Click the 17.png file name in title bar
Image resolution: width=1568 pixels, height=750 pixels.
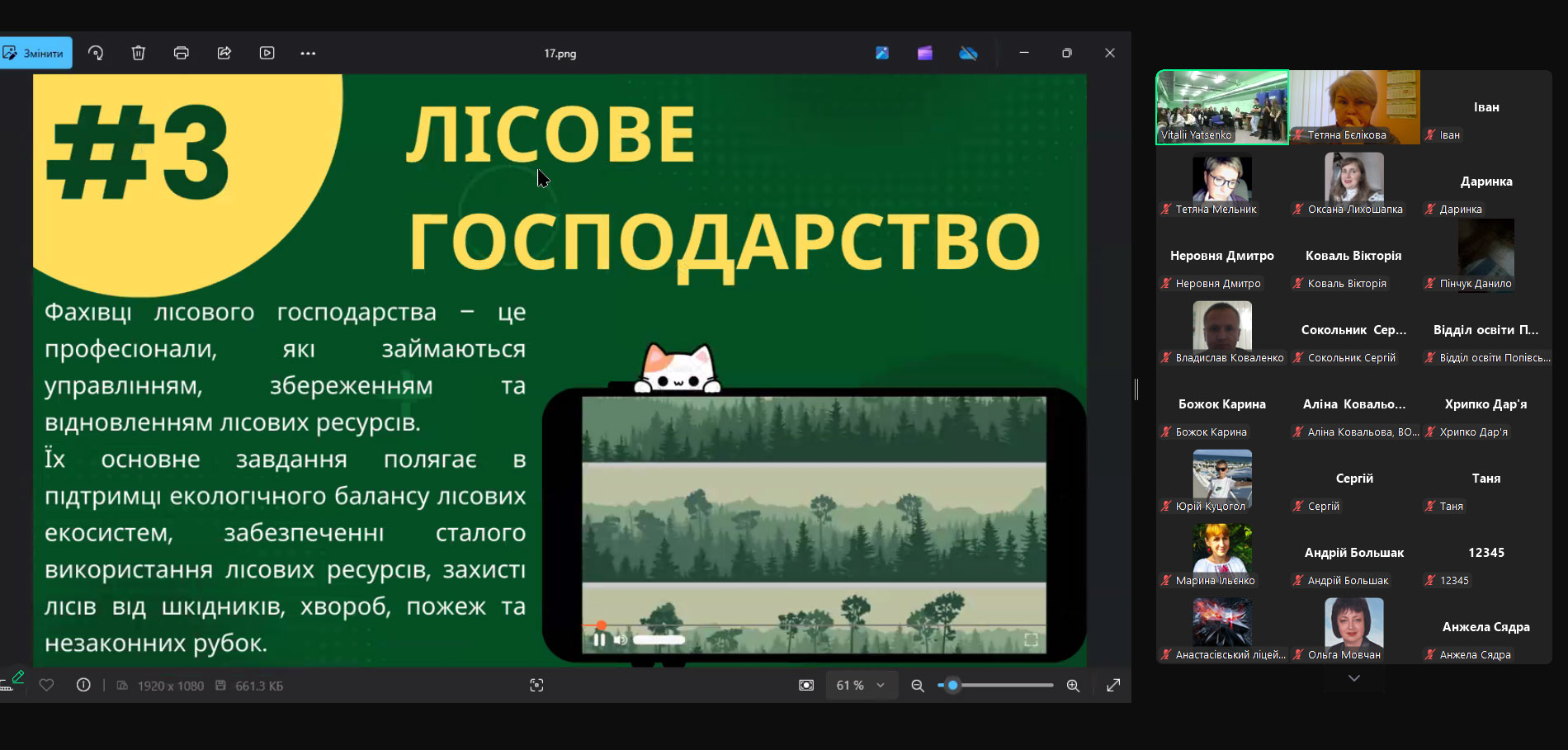click(x=560, y=54)
